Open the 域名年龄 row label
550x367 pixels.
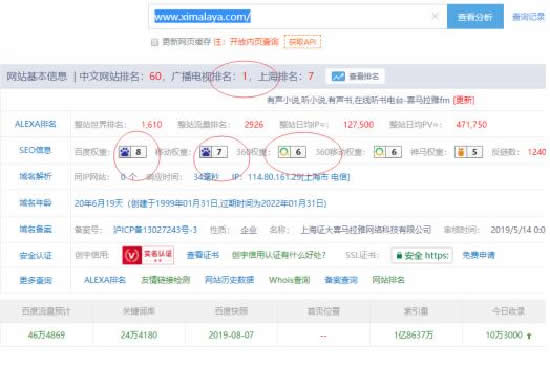click(35, 203)
